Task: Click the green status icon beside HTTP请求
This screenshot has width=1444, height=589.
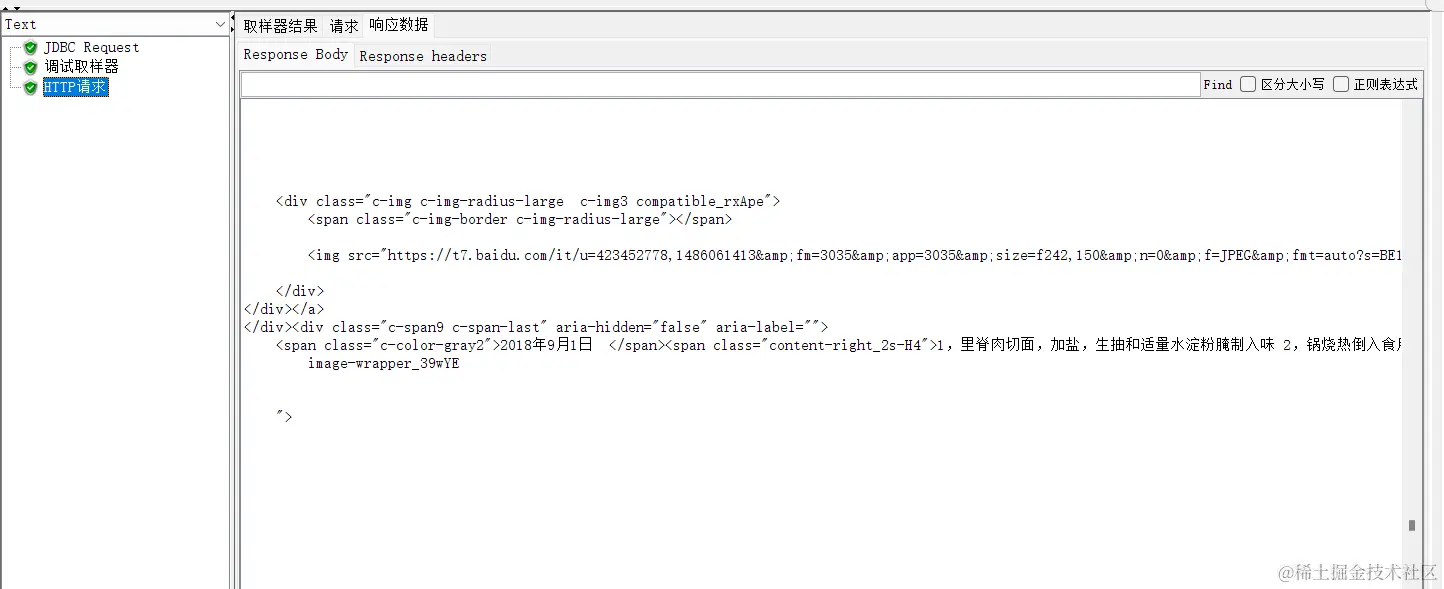Action: [x=31, y=88]
